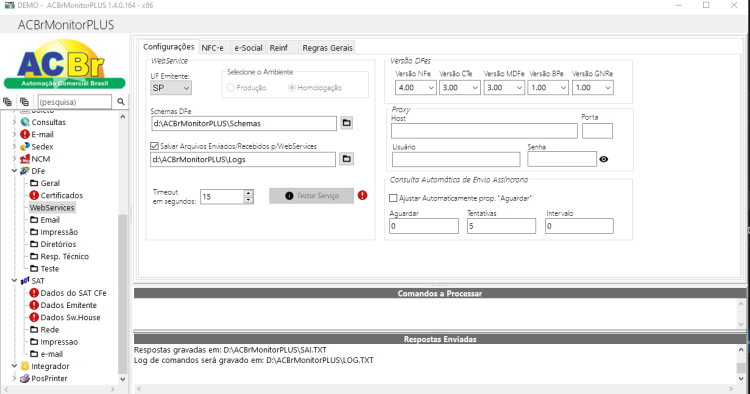This screenshot has height=394, width=750.
Task: Switch to Regras Gerais tab
Action: tap(328, 48)
